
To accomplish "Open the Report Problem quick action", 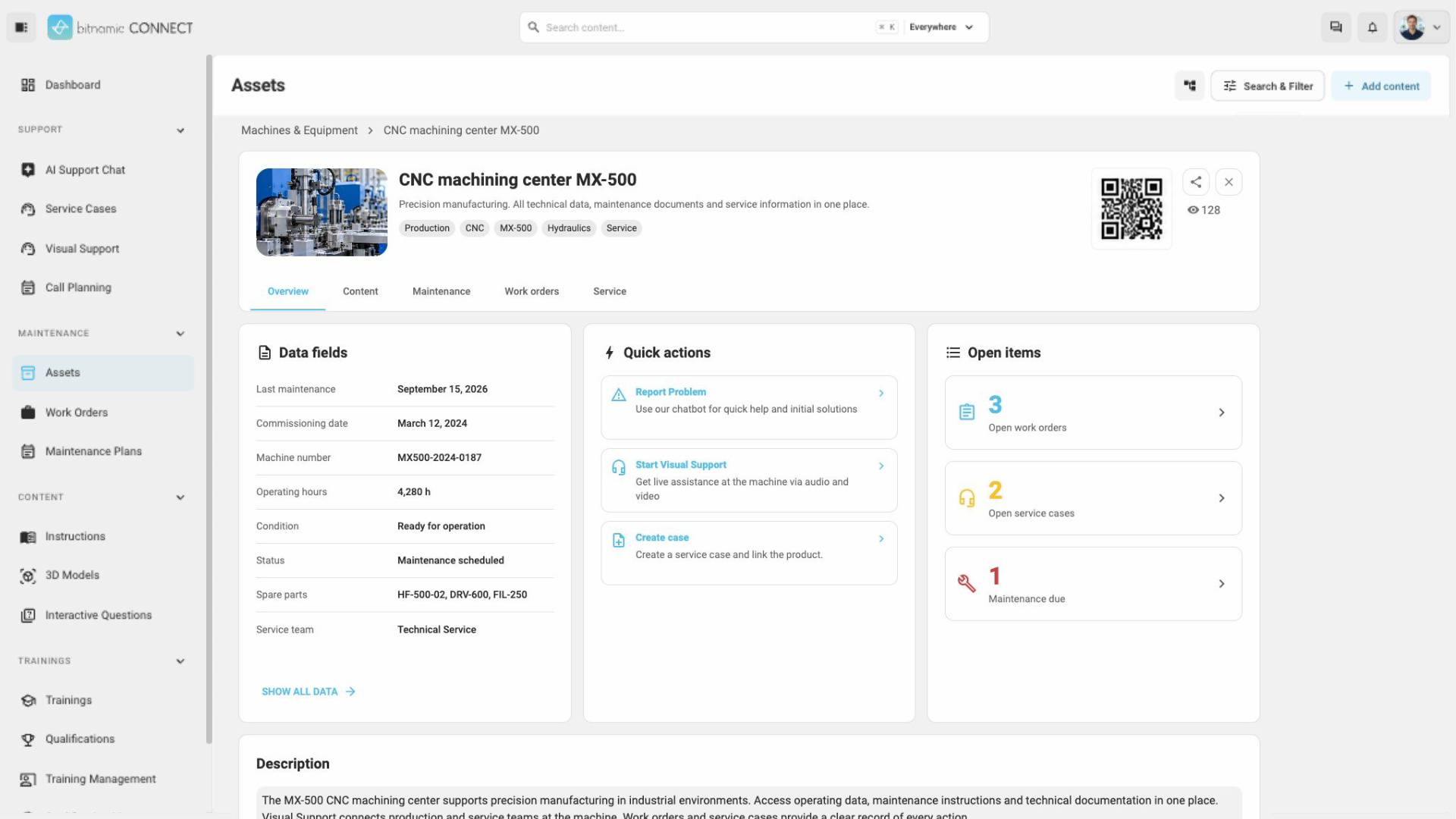I will click(749, 407).
